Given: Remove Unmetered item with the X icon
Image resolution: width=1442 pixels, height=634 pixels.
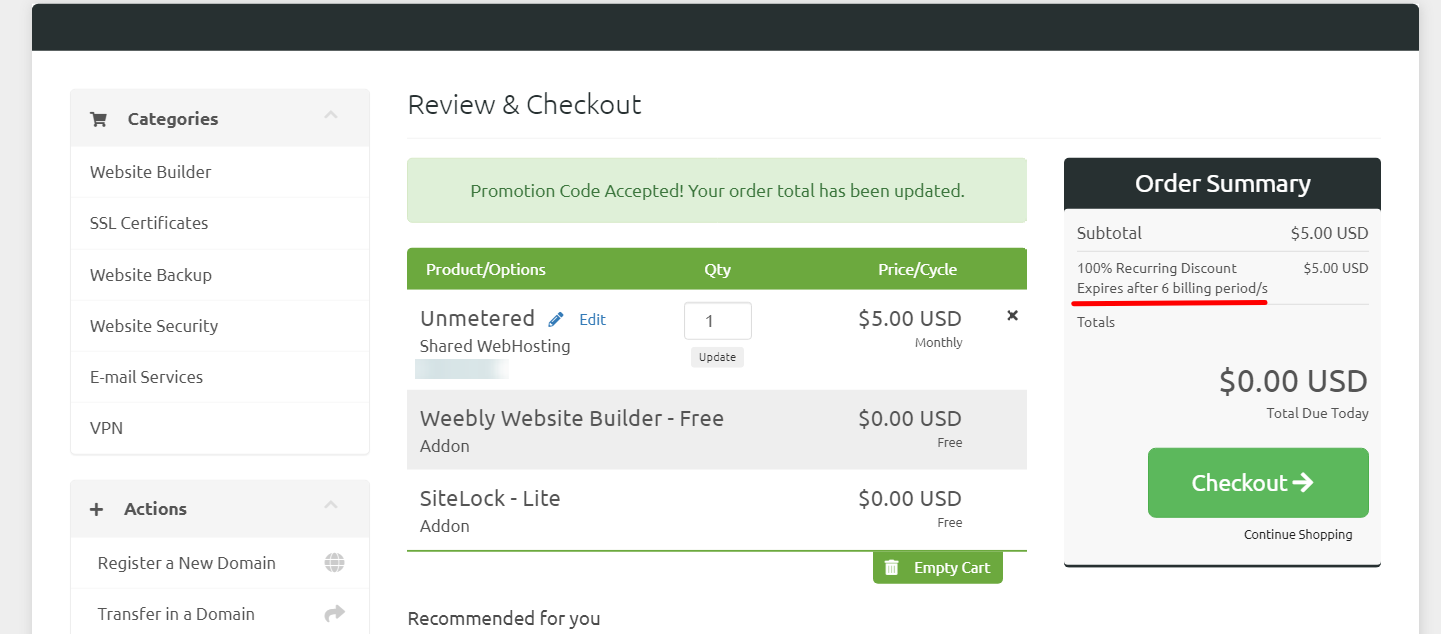Looking at the screenshot, I should (1012, 316).
